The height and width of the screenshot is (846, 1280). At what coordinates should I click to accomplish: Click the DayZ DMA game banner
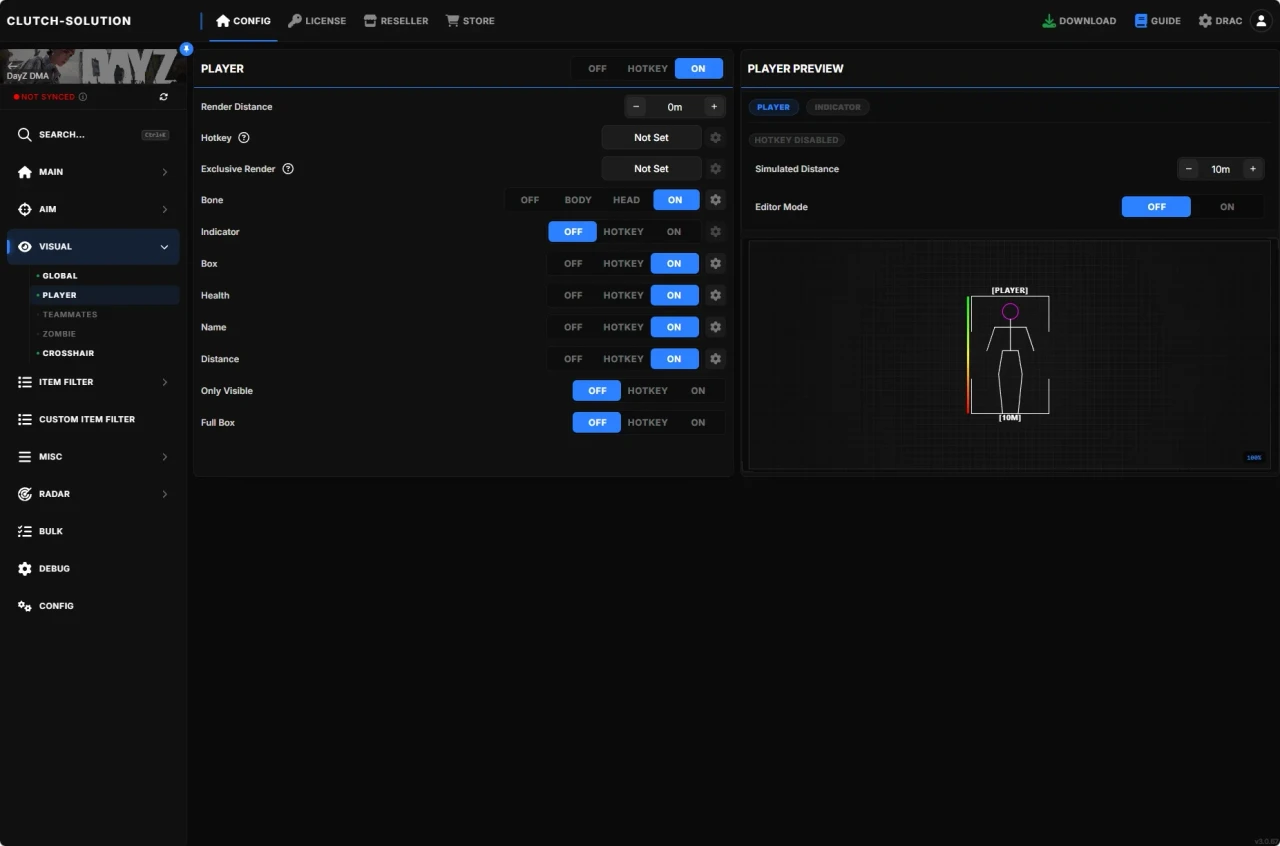pos(93,66)
